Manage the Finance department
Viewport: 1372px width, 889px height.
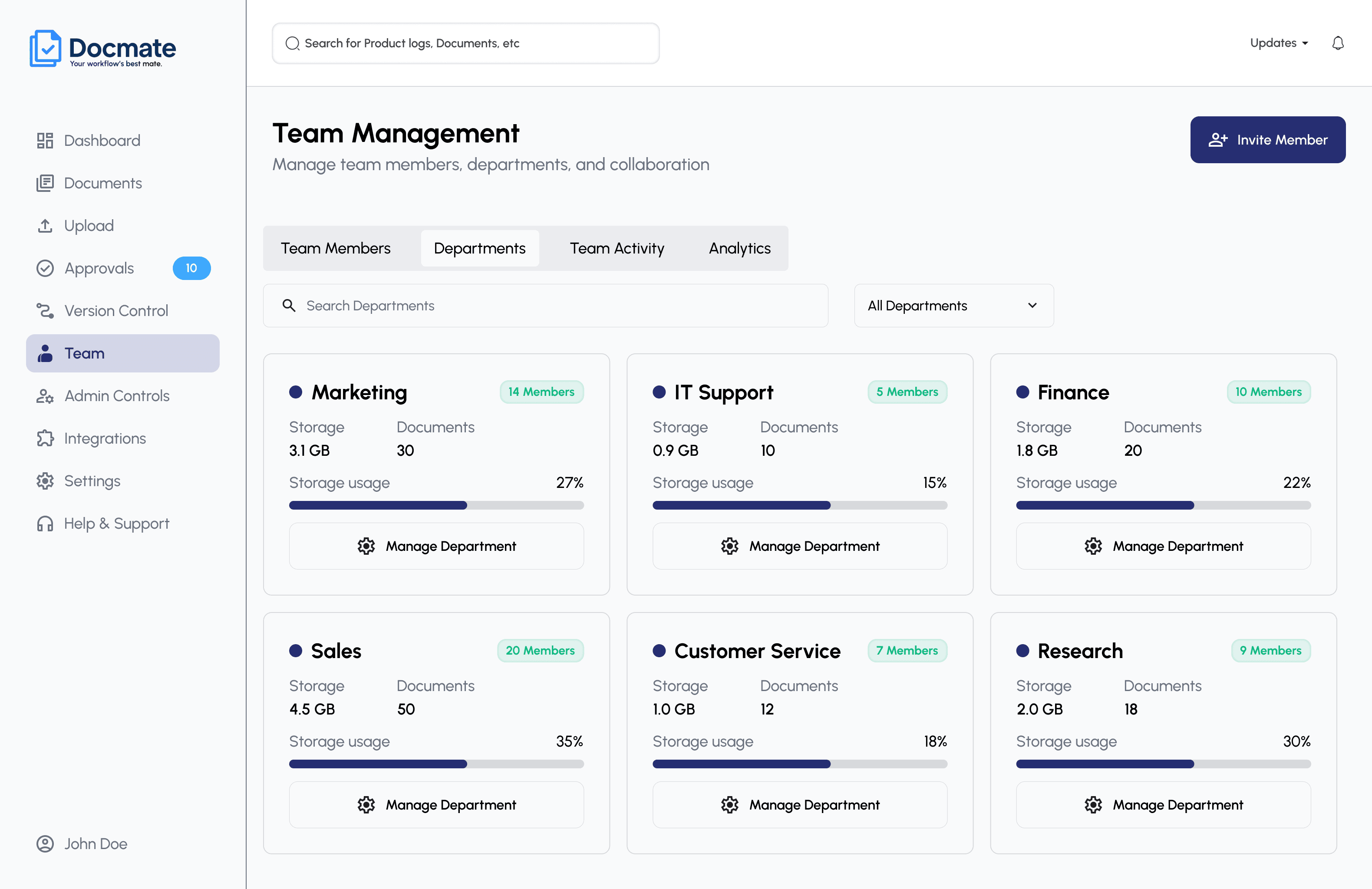[1163, 546]
